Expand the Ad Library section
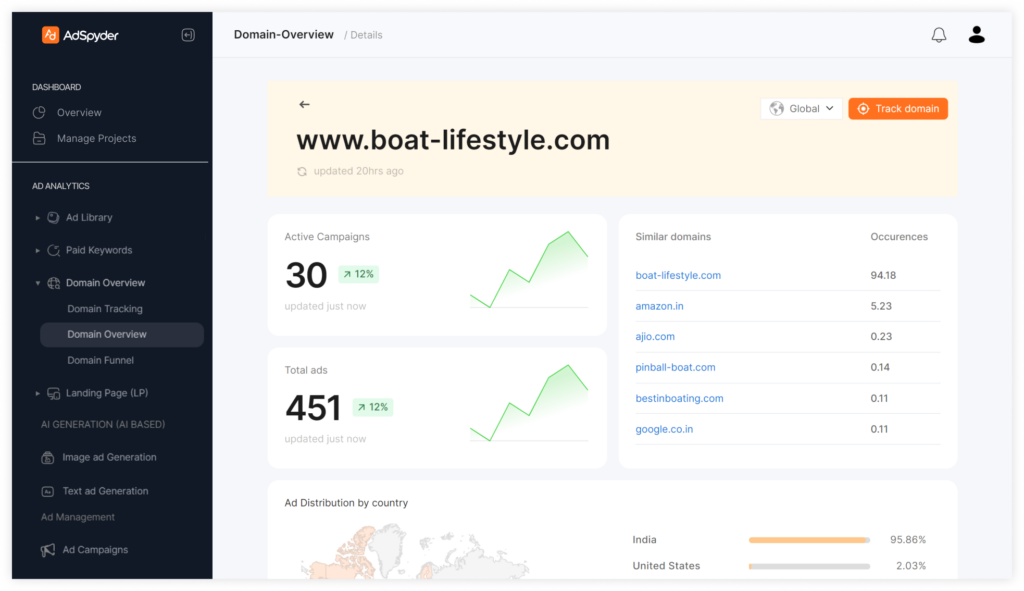Image resolution: width=1024 pixels, height=591 pixels. pos(37,217)
